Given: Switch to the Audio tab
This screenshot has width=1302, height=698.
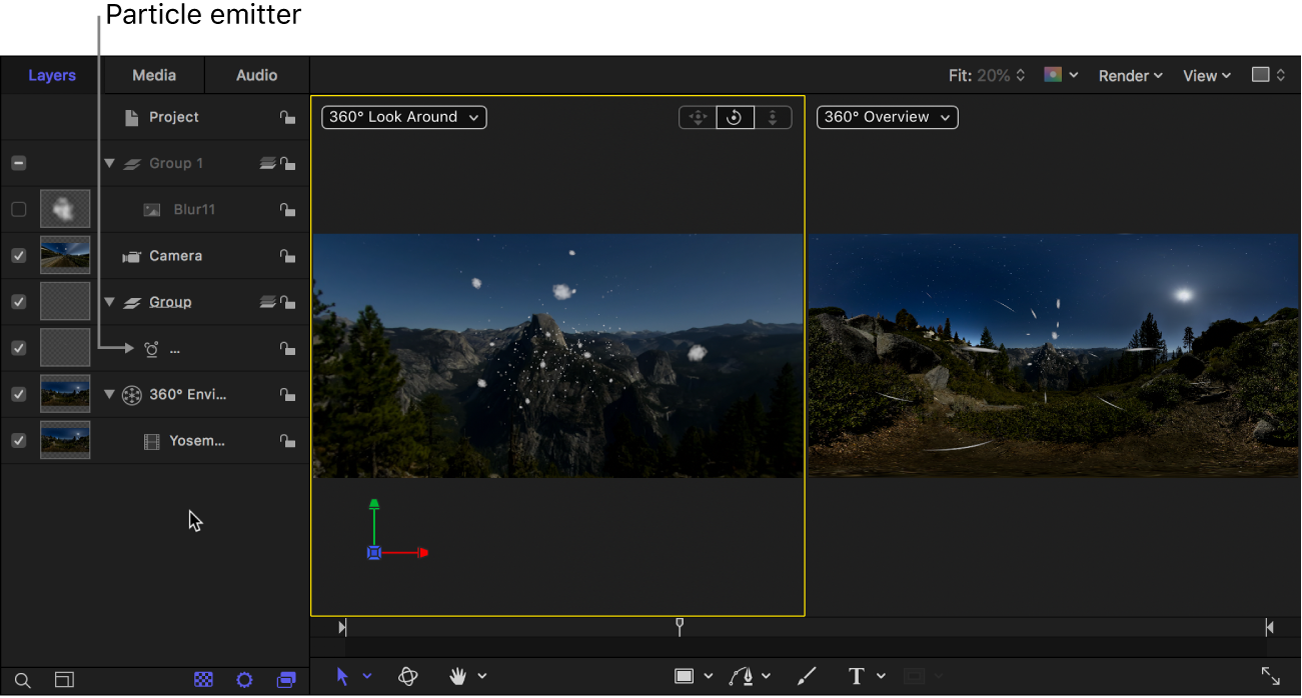Looking at the screenshot, I should click(257, 75).
